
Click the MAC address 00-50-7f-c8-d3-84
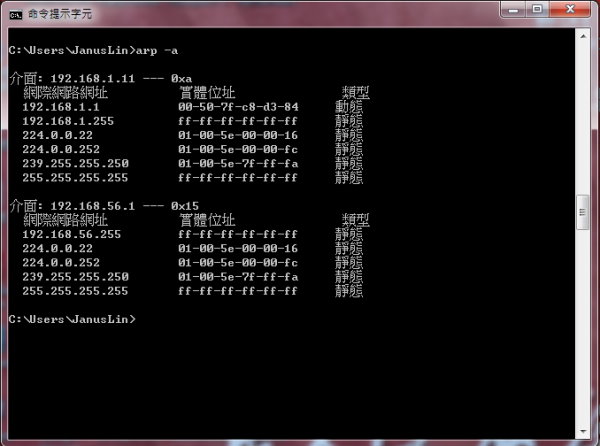[238, 106]
